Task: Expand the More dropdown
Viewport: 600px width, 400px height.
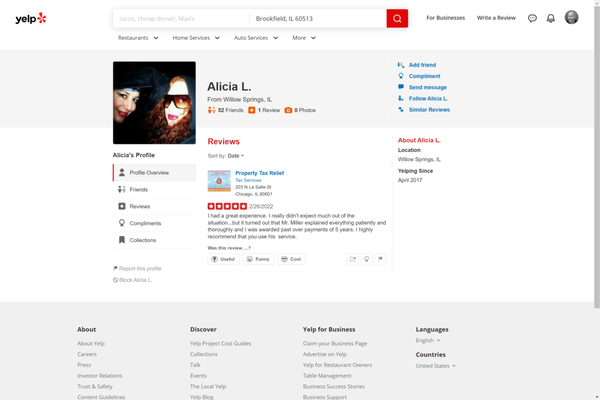Action: click(x=304, y=38)
